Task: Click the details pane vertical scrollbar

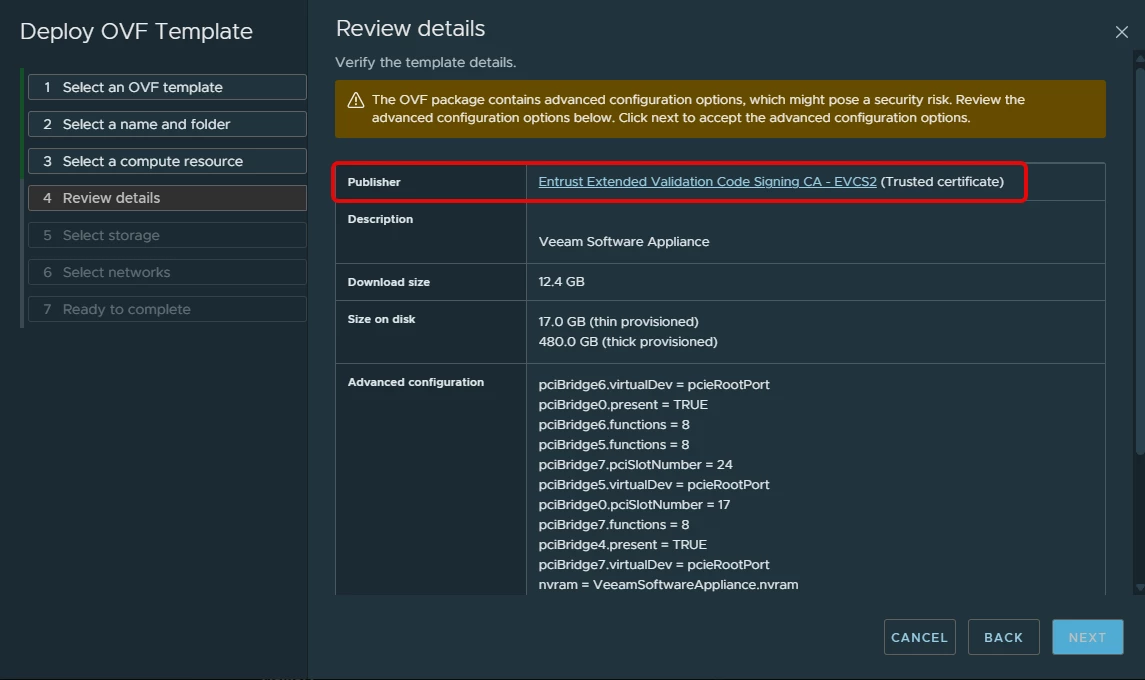Action: (1139, 259)
